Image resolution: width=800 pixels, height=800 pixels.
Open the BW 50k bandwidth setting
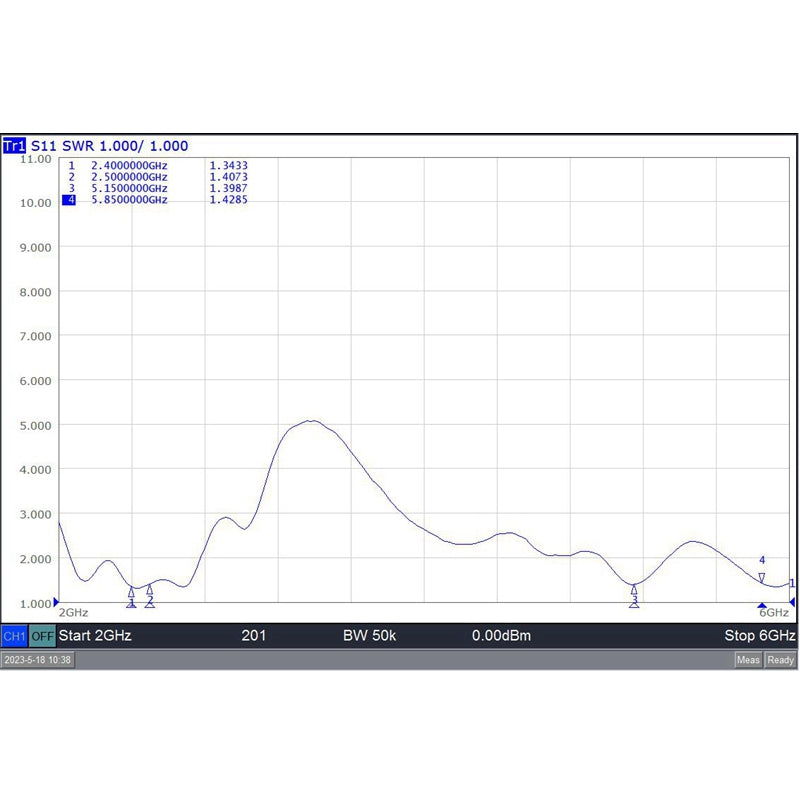click(x=369, y=636)
